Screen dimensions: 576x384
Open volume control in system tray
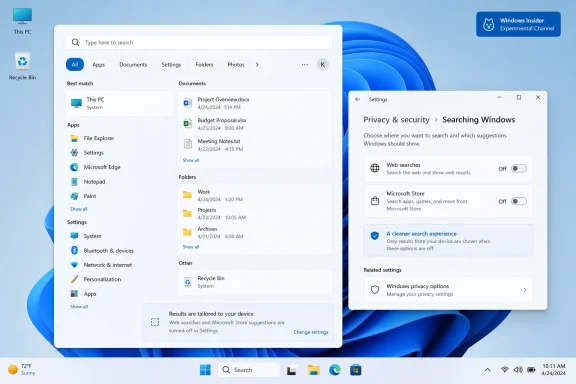[518, 370]
